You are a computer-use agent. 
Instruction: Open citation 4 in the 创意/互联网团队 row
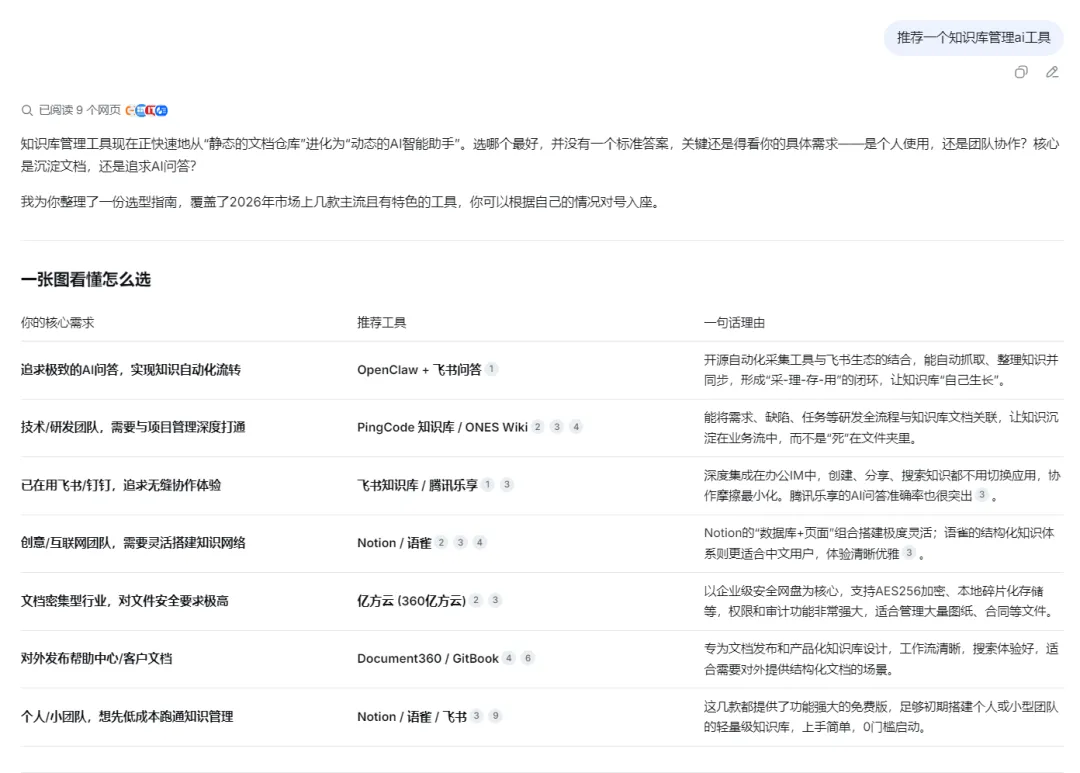(480, 543)
